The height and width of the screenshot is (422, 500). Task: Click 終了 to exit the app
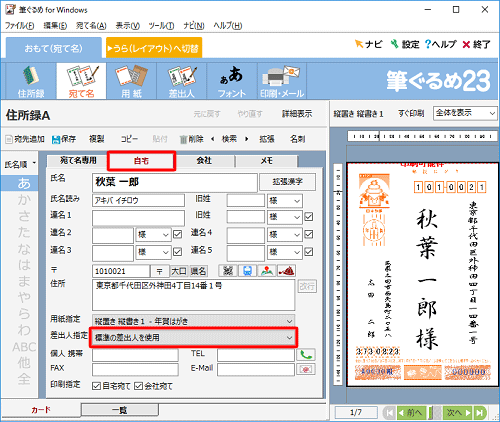(x=476, y=44)
